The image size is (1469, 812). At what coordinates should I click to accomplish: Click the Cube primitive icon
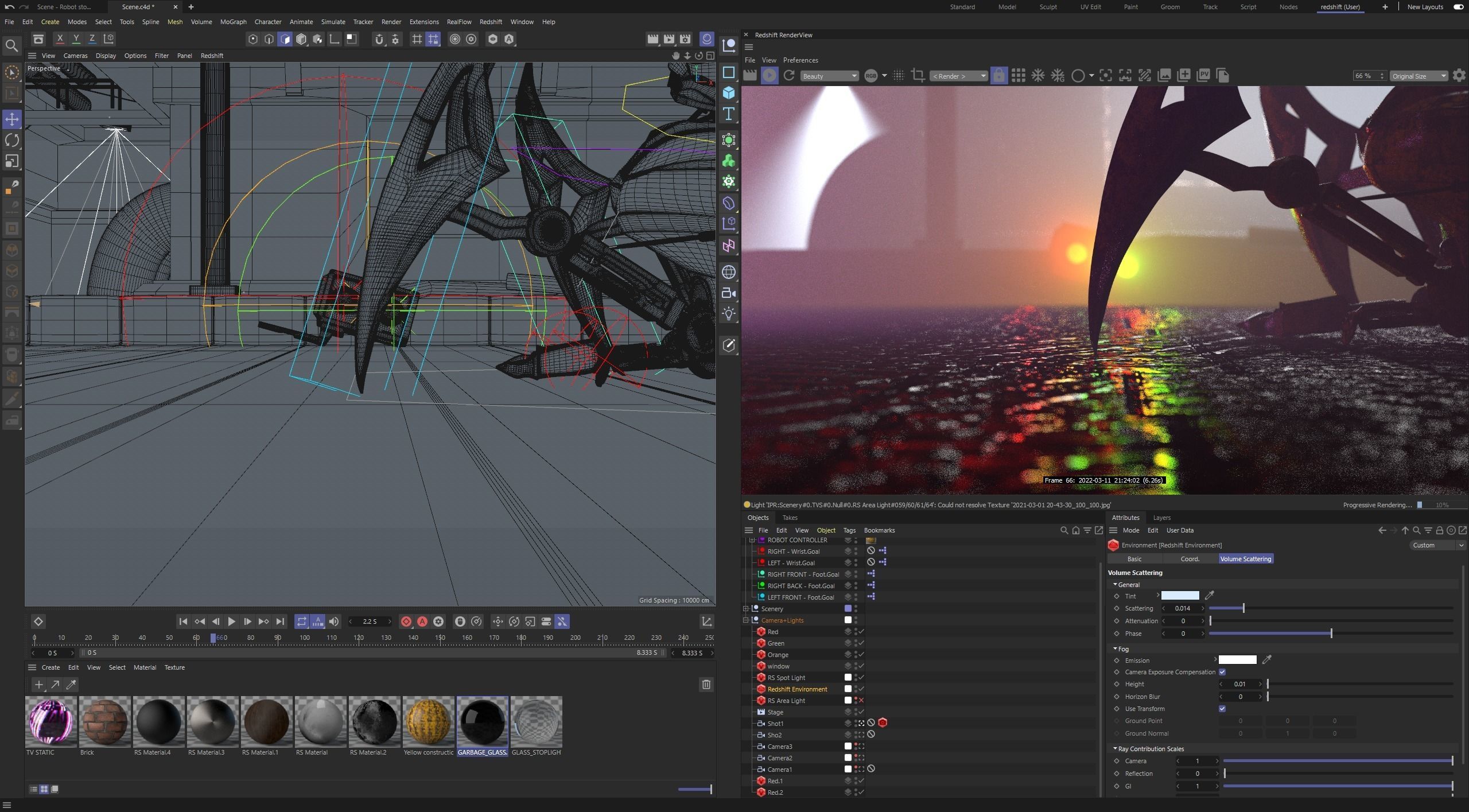(729, 92)
